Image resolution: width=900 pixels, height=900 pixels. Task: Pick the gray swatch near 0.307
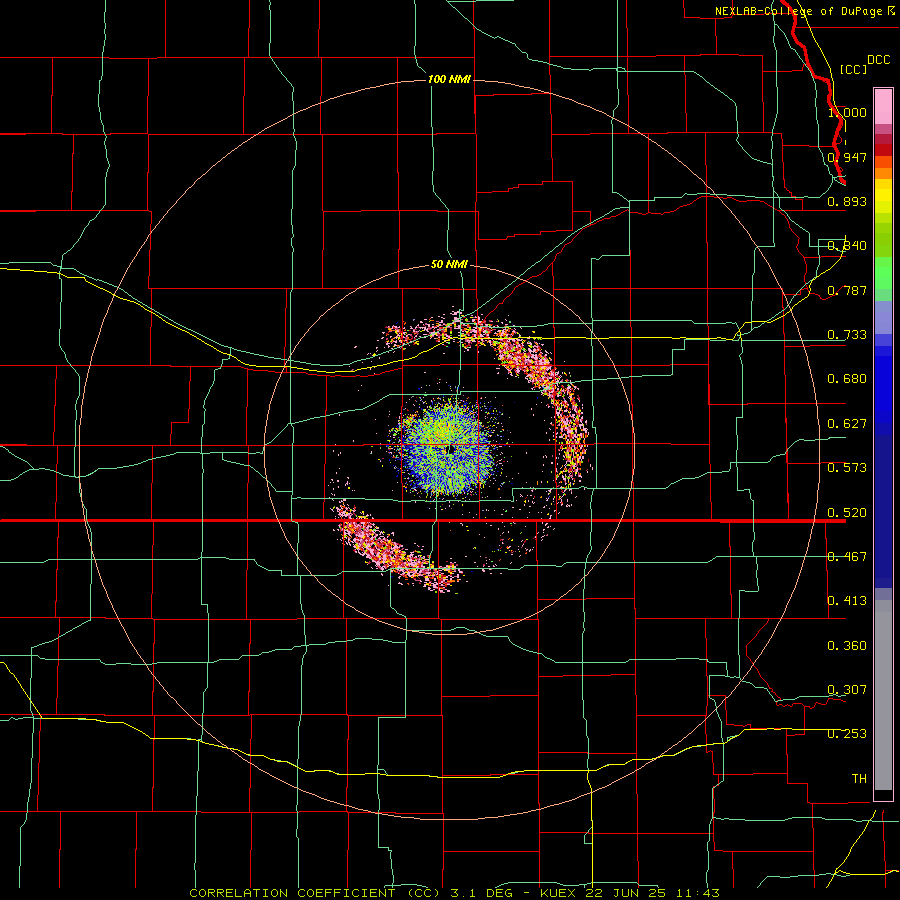point(883,695)
